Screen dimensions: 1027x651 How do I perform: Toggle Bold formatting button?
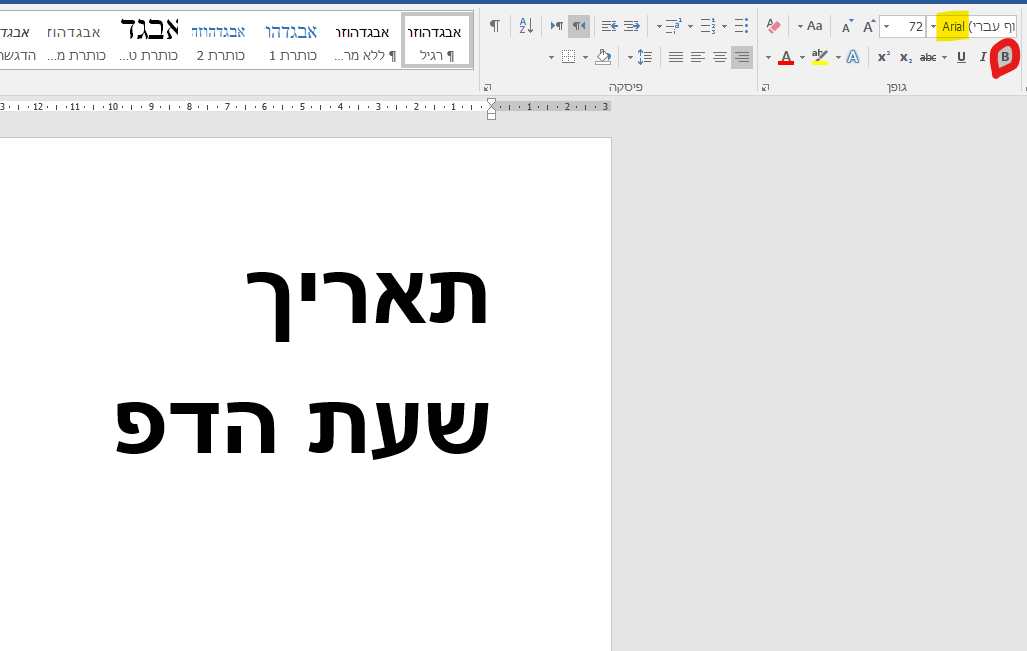[x=1005, y=57]
